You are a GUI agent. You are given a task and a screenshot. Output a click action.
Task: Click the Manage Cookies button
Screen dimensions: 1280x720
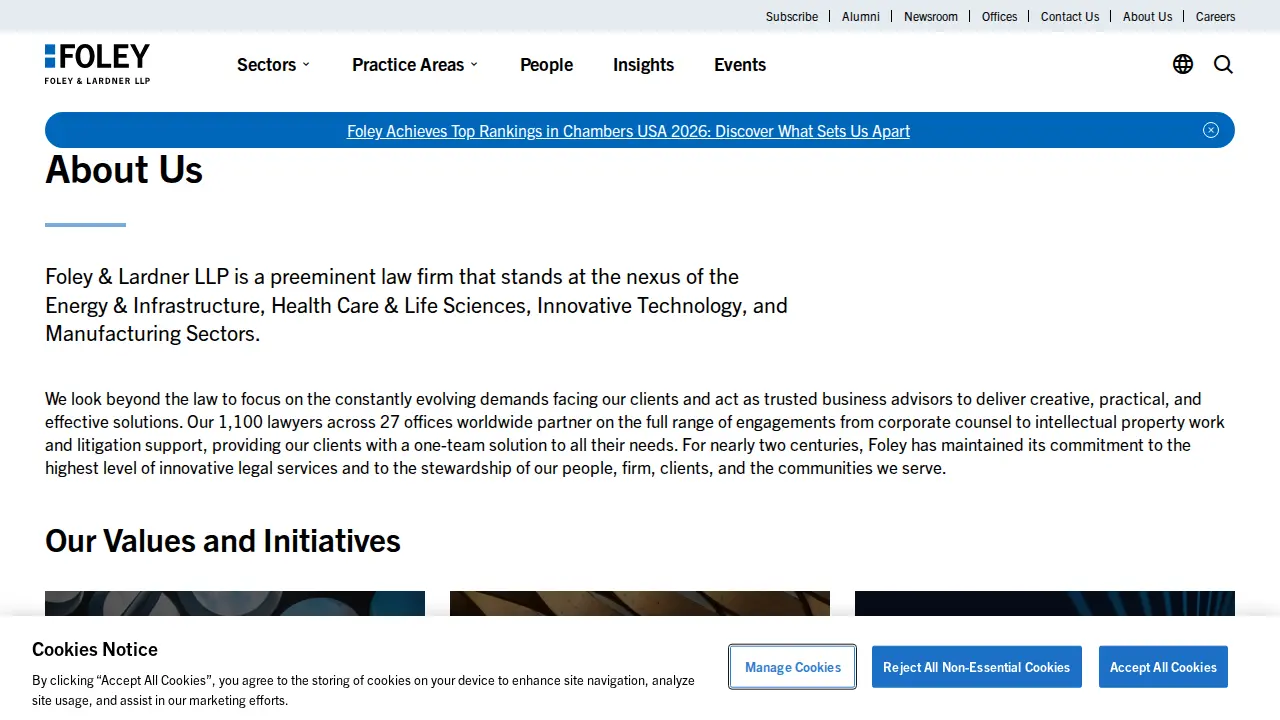793,667
